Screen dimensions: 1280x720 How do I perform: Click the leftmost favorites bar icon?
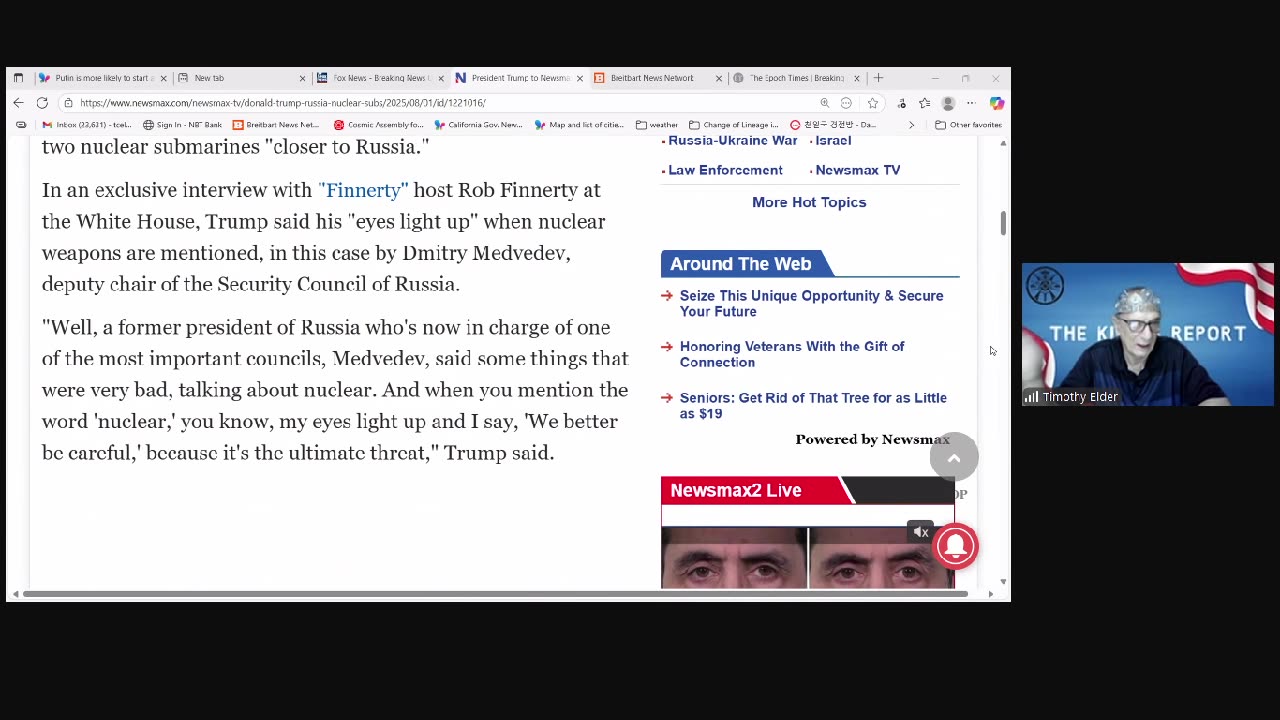tap(21, 125)
